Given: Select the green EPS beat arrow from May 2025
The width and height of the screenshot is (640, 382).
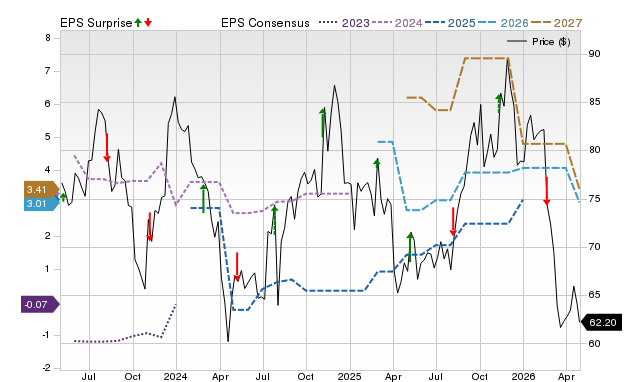Looking at the screenshot, I should click(410, 247).
